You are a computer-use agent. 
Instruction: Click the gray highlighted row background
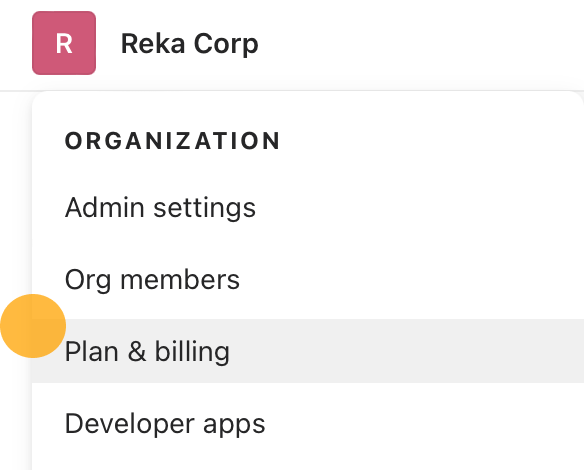pos(406,351)
